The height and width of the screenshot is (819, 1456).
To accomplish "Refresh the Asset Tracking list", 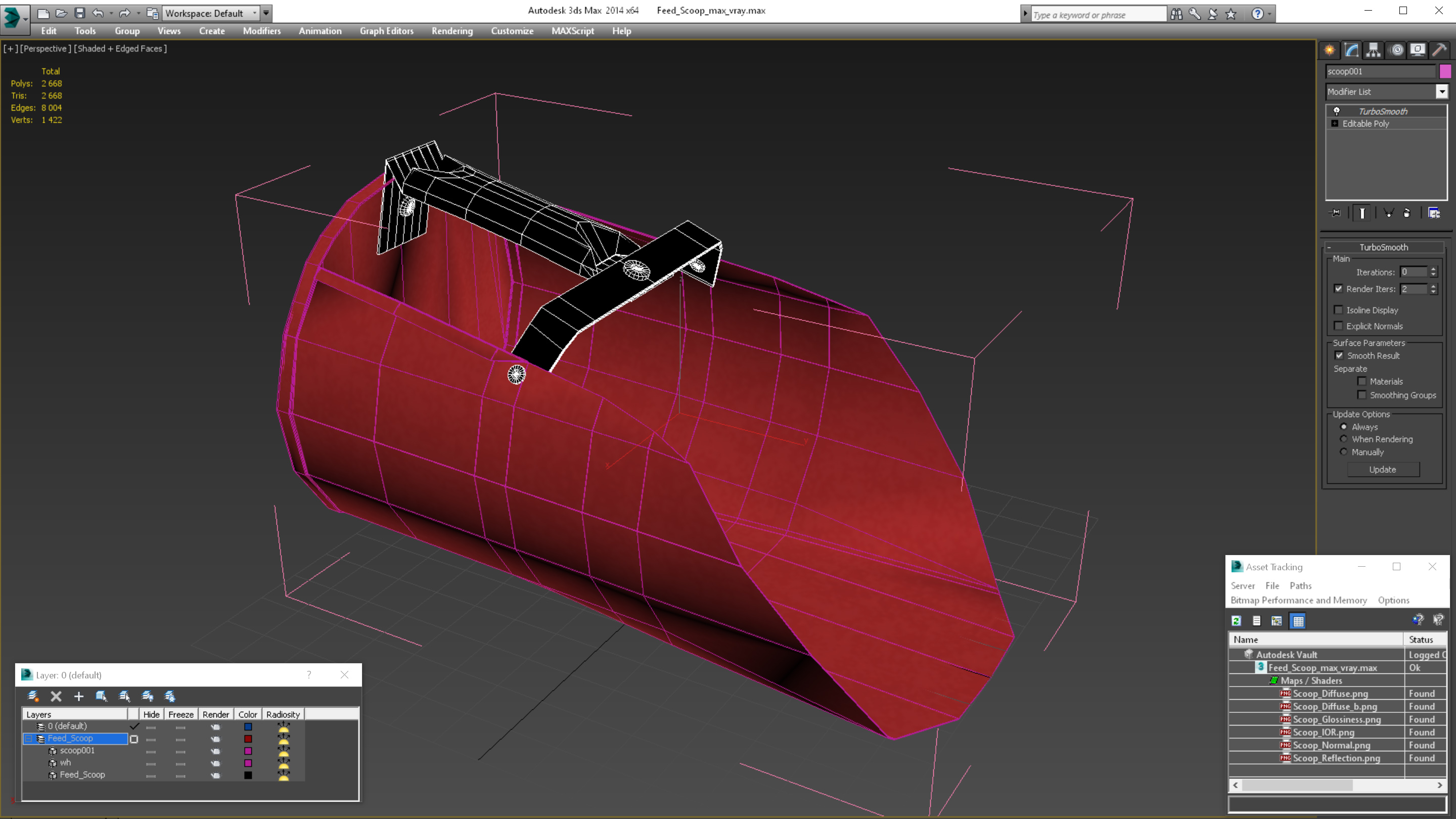I will [1236, 621].
